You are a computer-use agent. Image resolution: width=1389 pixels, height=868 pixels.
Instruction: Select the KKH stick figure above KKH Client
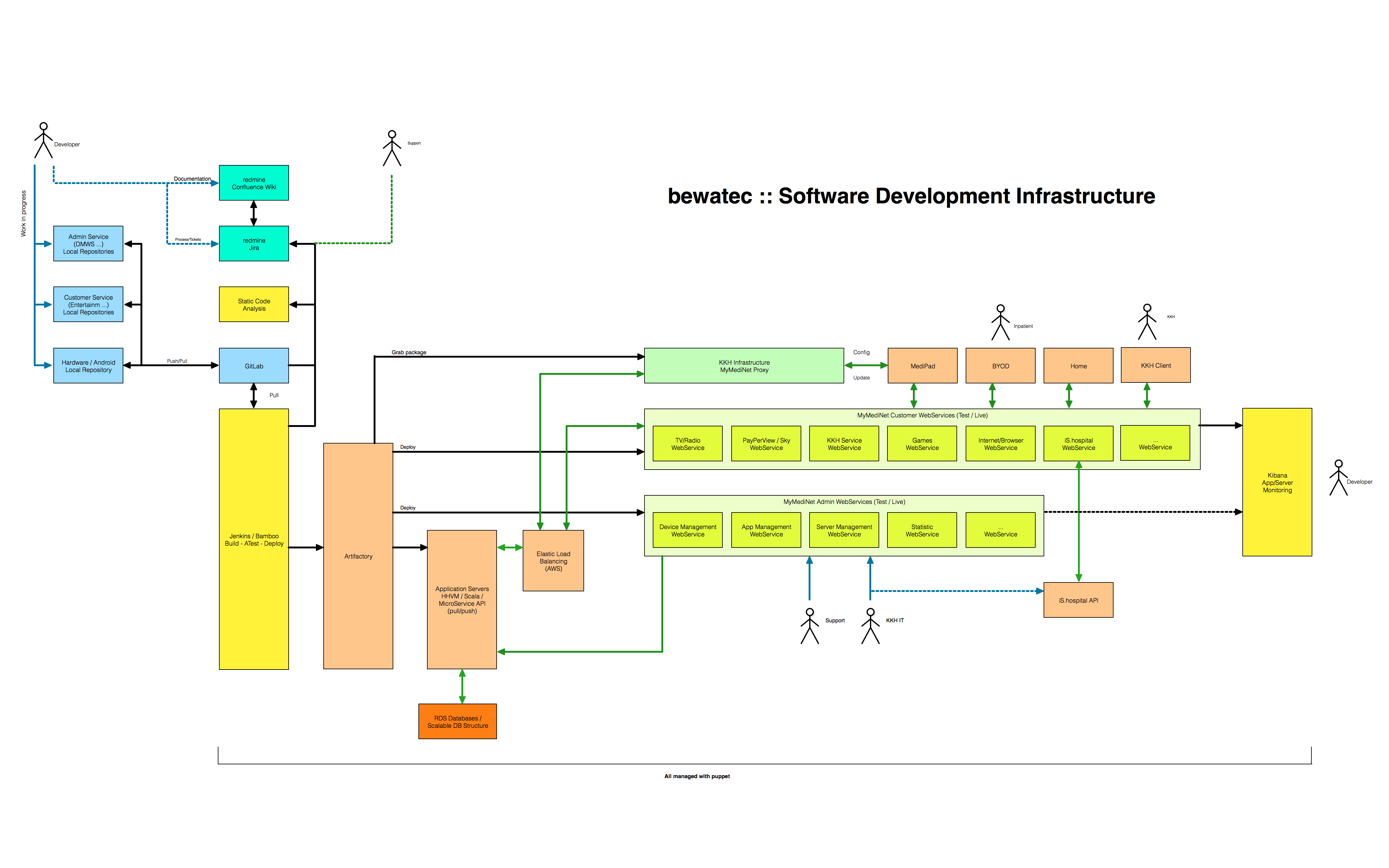click(1147, 322)
